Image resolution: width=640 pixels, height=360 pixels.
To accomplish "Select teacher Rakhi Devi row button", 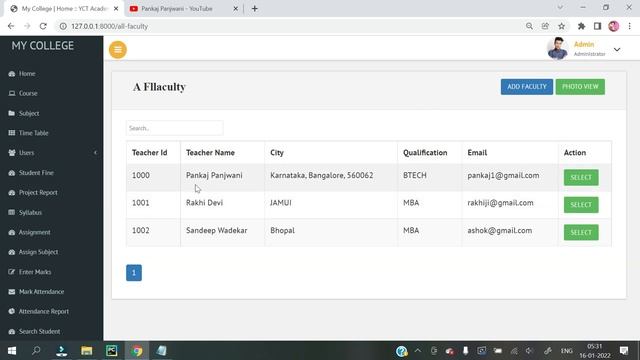I will [x=581, y=204].
